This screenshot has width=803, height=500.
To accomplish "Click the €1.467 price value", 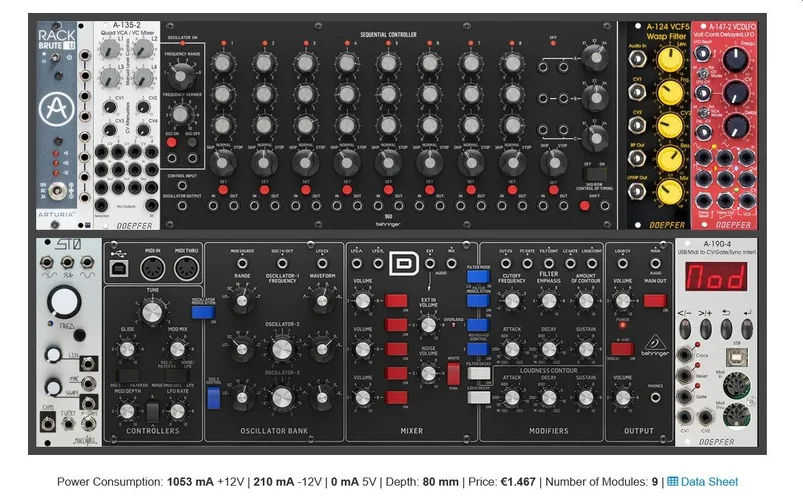I will [x=518, y=482].
